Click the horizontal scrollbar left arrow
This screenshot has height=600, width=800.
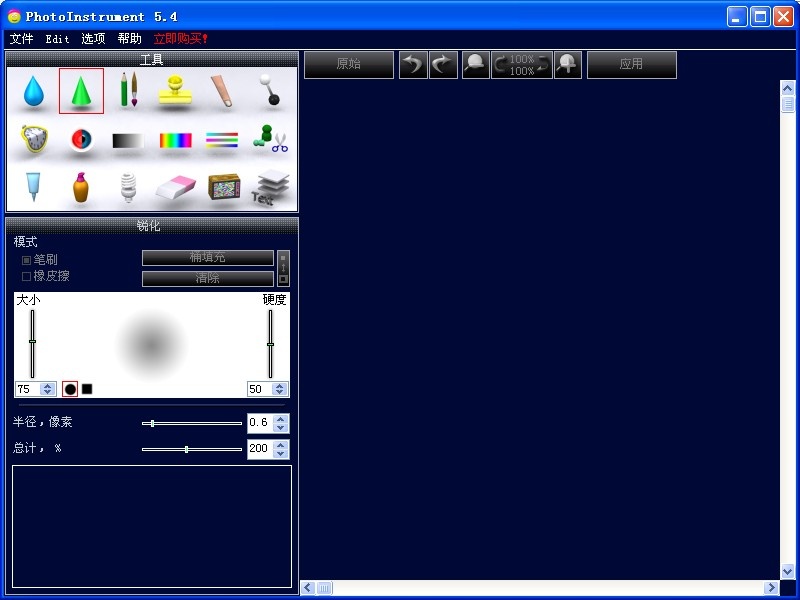[x=308, y=588]
